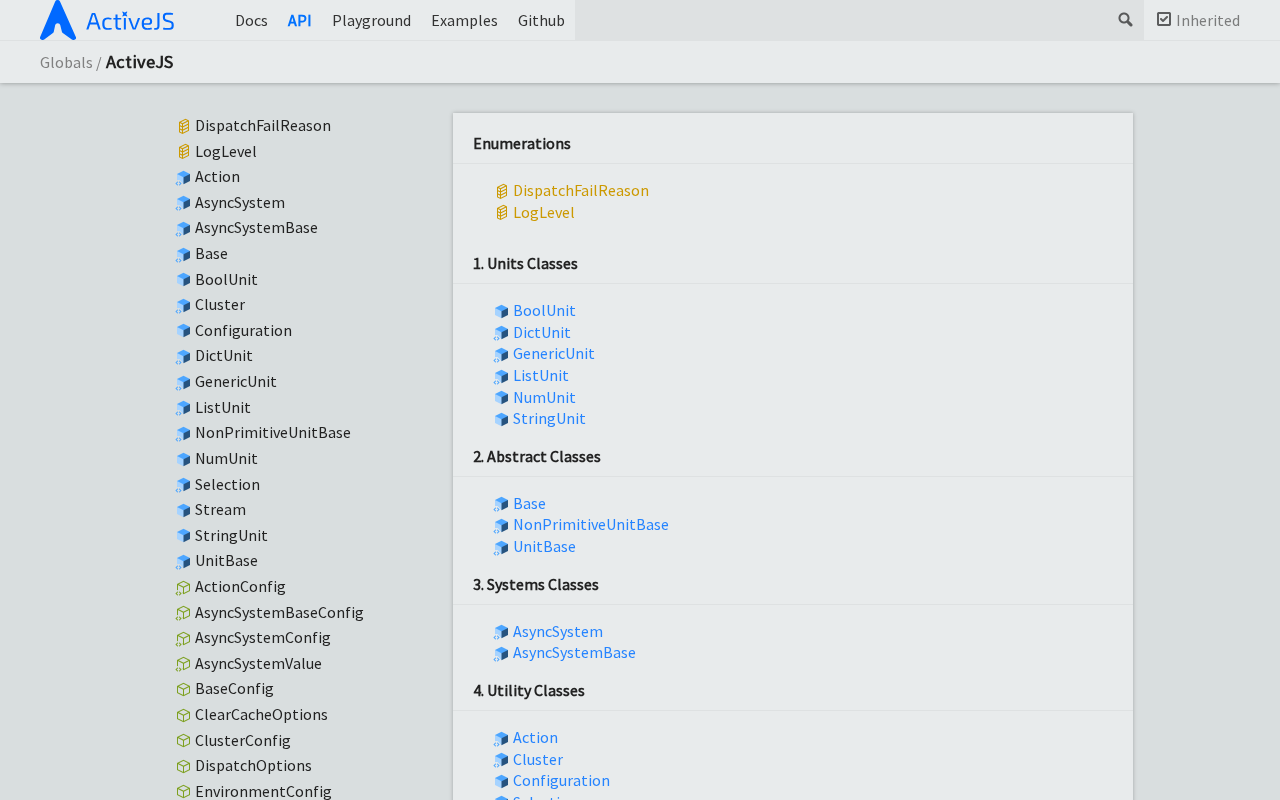
Task: Open the Examples navigation link
Action: 464,20
